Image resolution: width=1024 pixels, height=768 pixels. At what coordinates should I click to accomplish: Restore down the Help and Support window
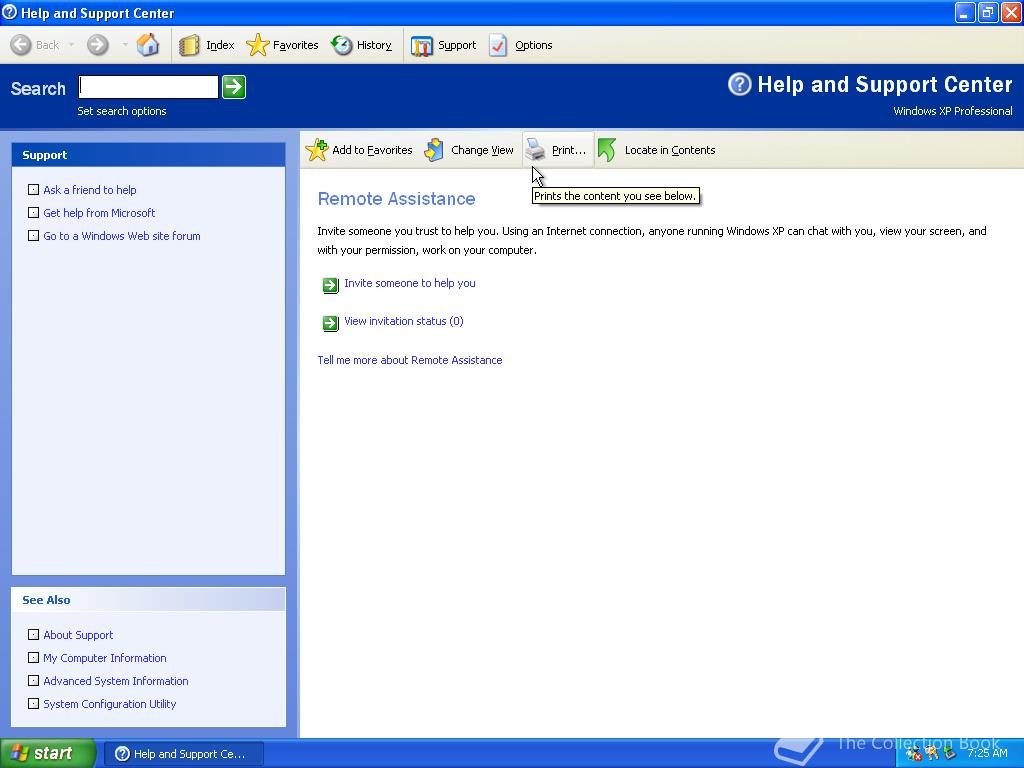click(988, 12)
